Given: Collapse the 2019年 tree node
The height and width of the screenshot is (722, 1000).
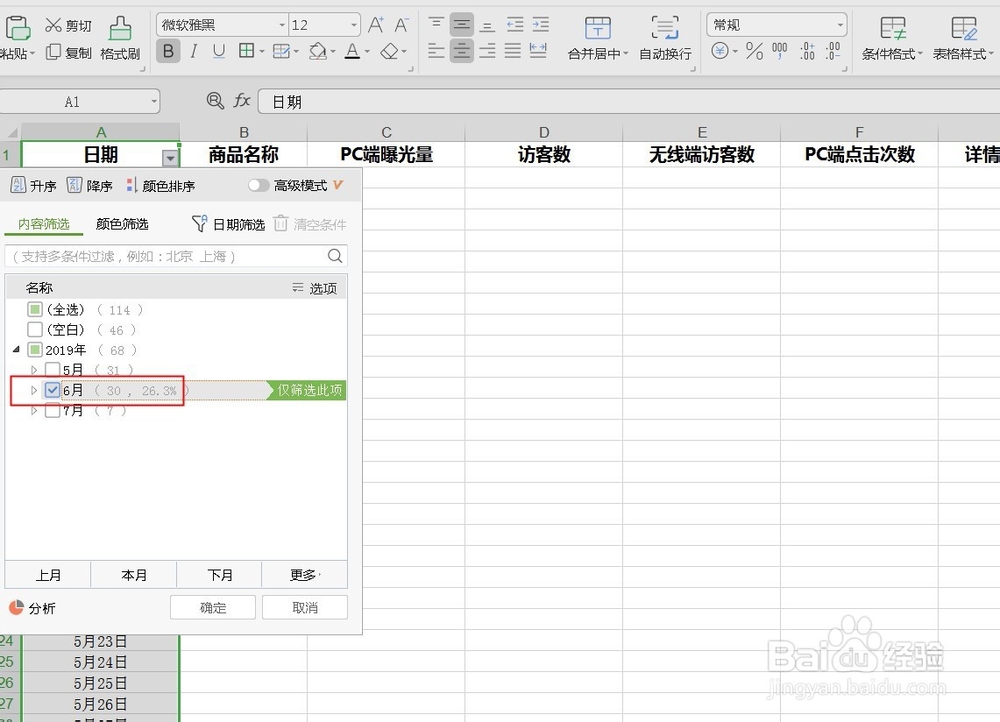Looking at the screenshot, I should (x=15, y=350).
